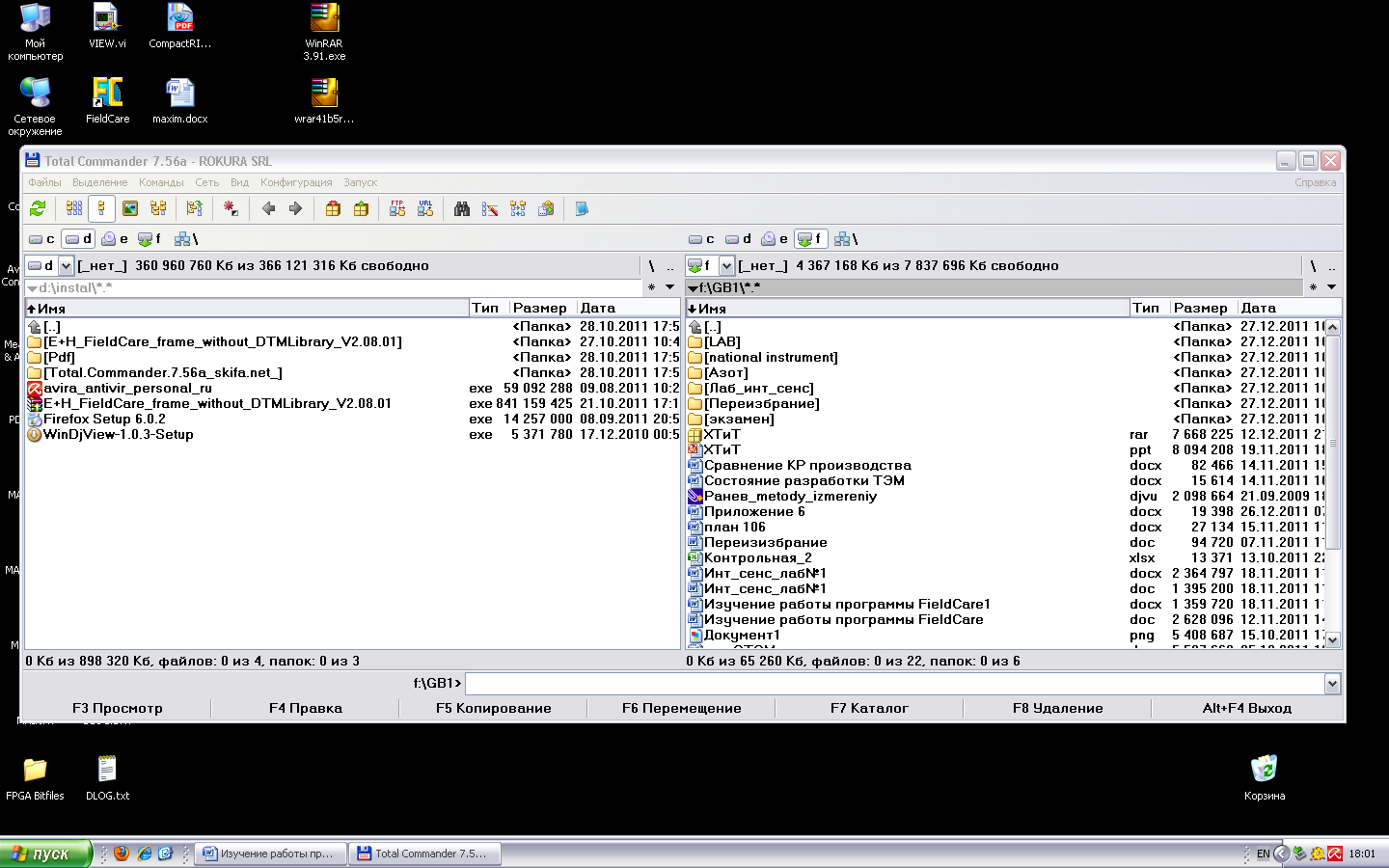The width and height of the screenshot is (1389, 868).
Task: Select drive c in the left panel
Action: (x=41, y=239)
